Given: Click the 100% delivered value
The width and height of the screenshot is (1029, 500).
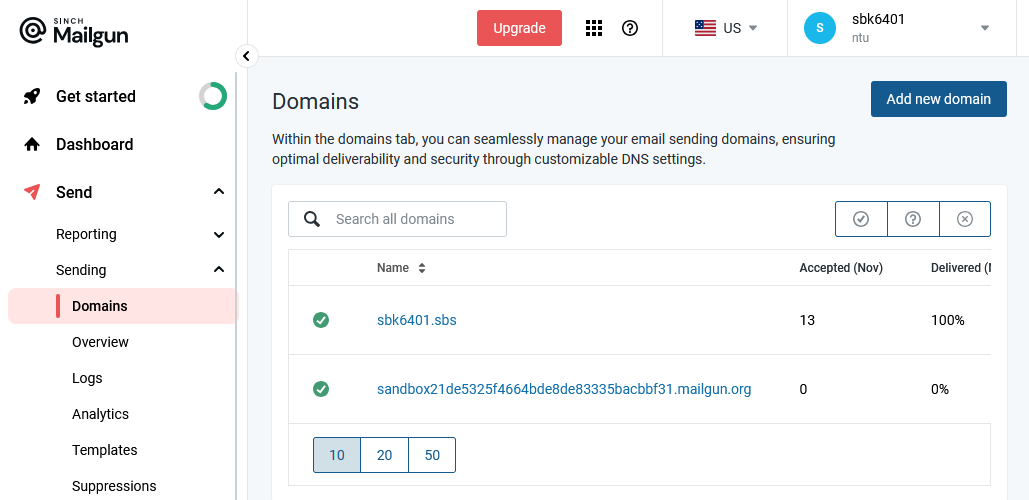Looking at the screenshot, I should 947,320.
